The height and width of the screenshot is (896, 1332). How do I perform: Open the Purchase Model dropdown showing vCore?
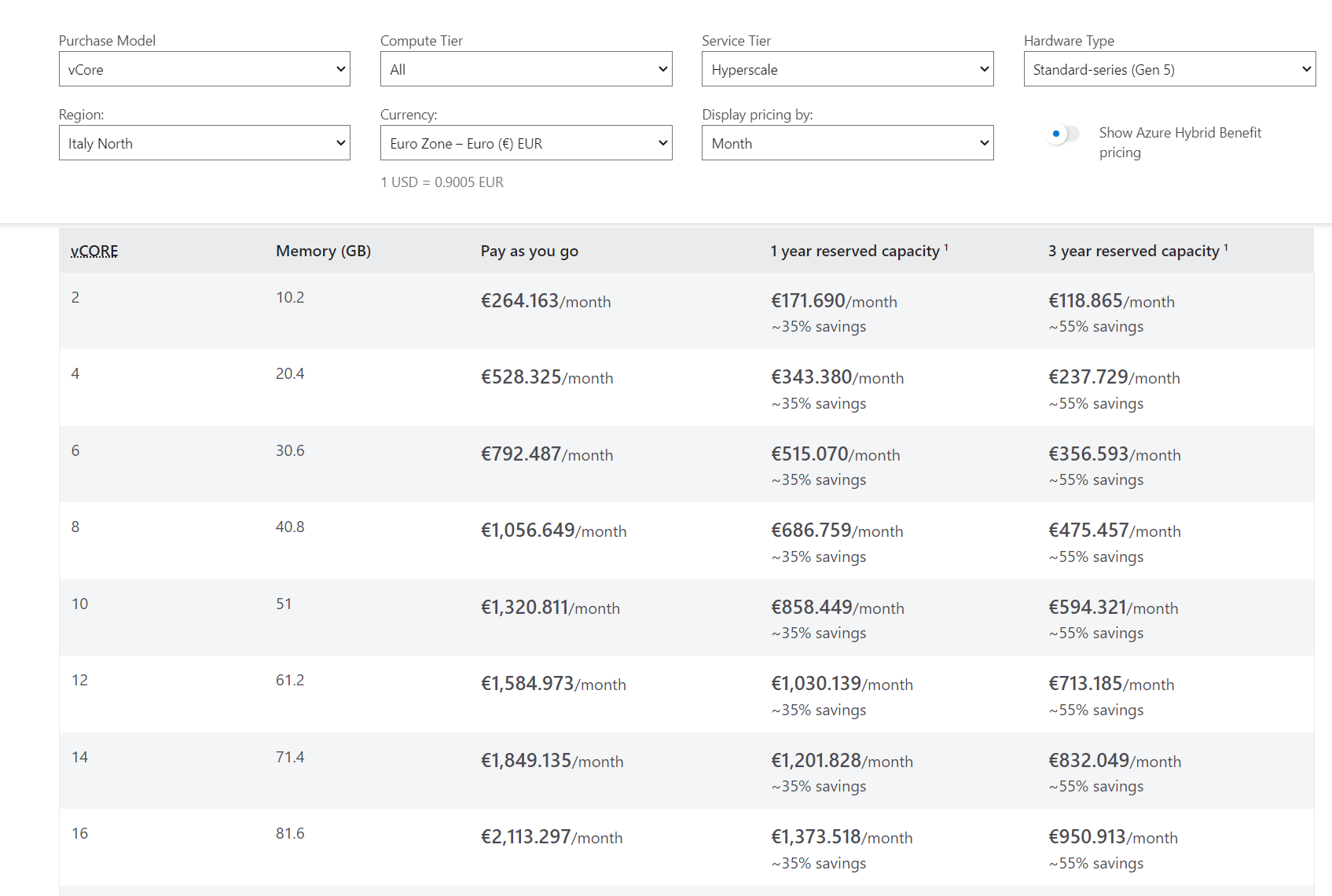pos(204,69)
